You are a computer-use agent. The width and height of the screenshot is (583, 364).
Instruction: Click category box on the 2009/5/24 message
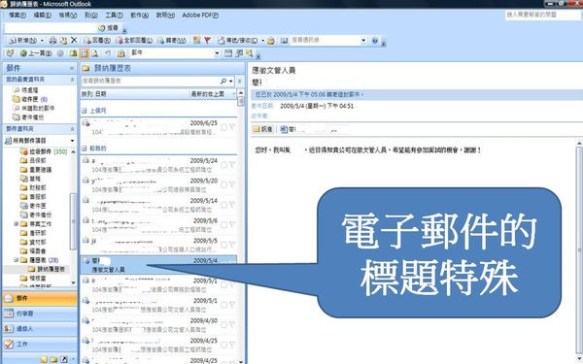point(224,165)
